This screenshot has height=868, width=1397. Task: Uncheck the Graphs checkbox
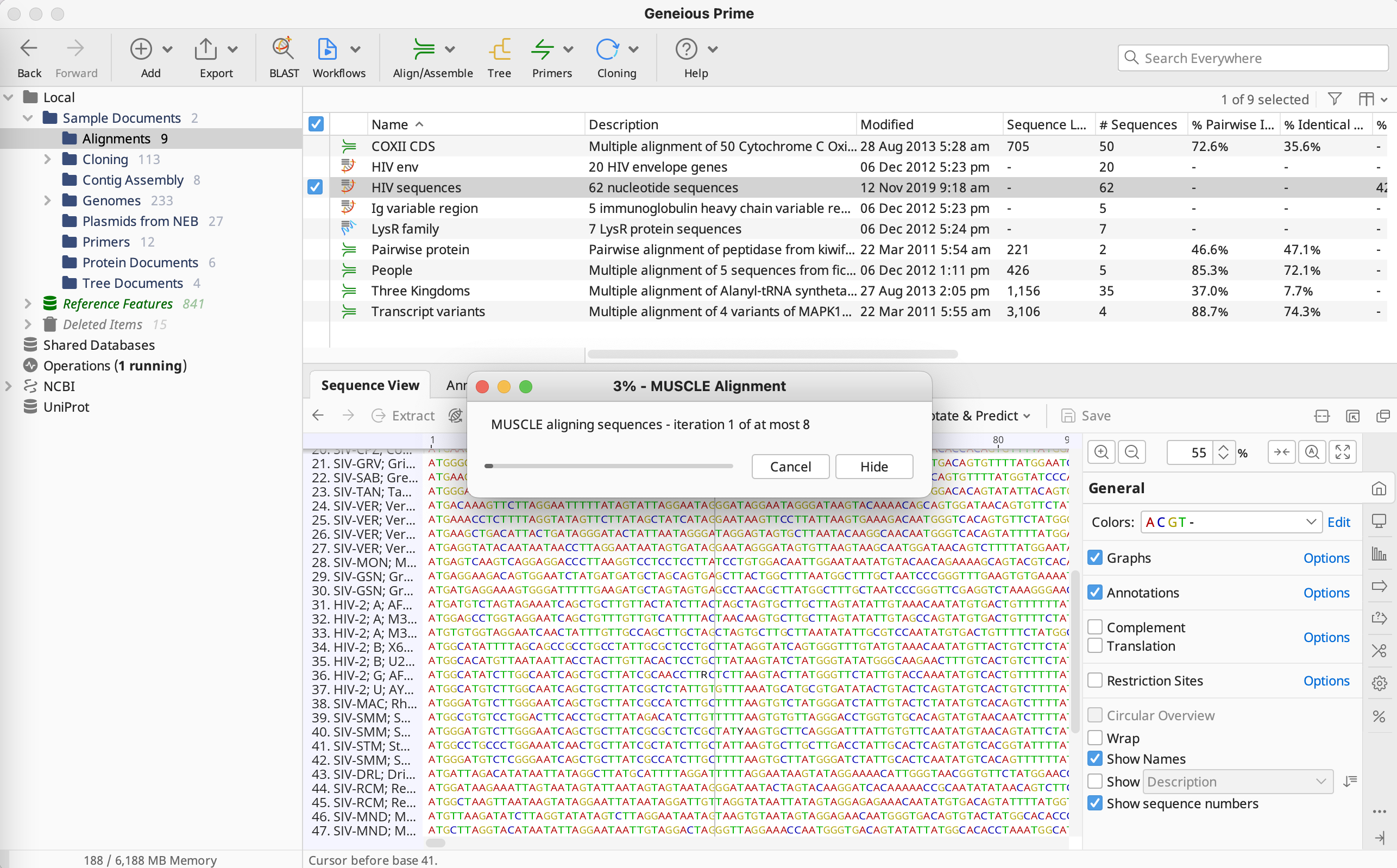pos(1095,557)
